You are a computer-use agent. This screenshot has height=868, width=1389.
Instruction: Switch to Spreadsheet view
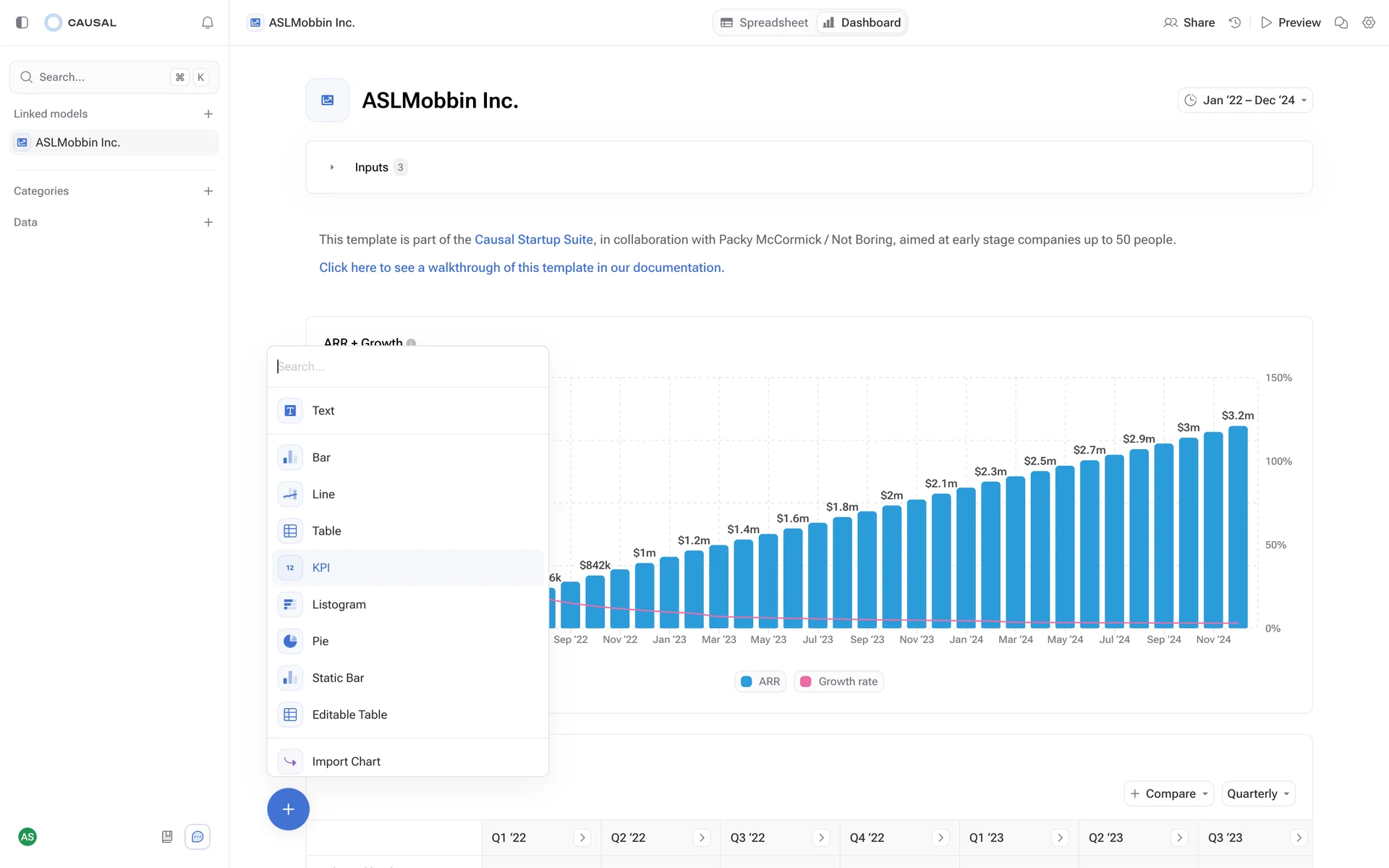click(x=765, y=22)
